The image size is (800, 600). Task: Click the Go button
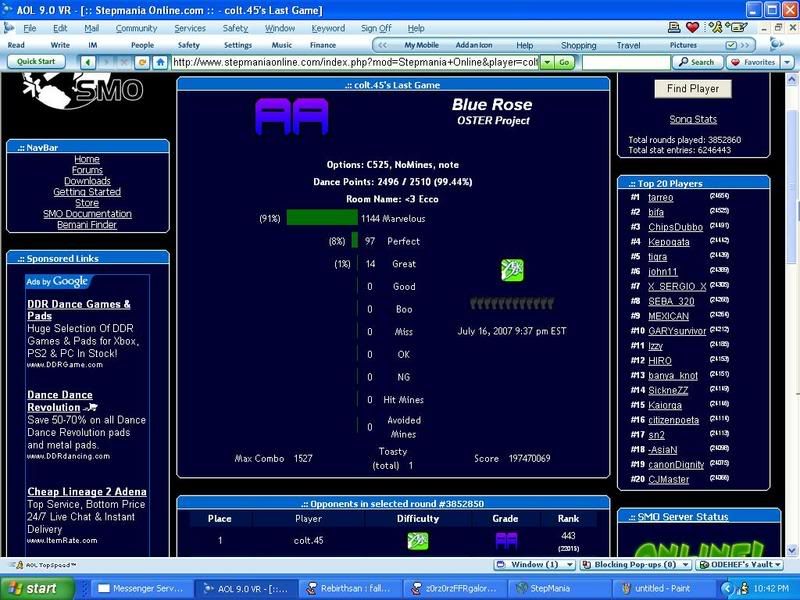click(x=564, y=62)
